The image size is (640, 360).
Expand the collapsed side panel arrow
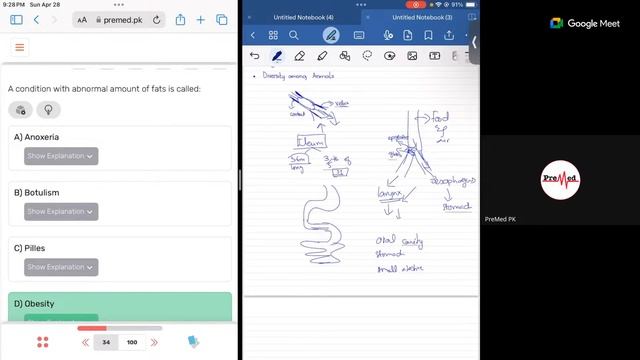[x=474, y=42]
